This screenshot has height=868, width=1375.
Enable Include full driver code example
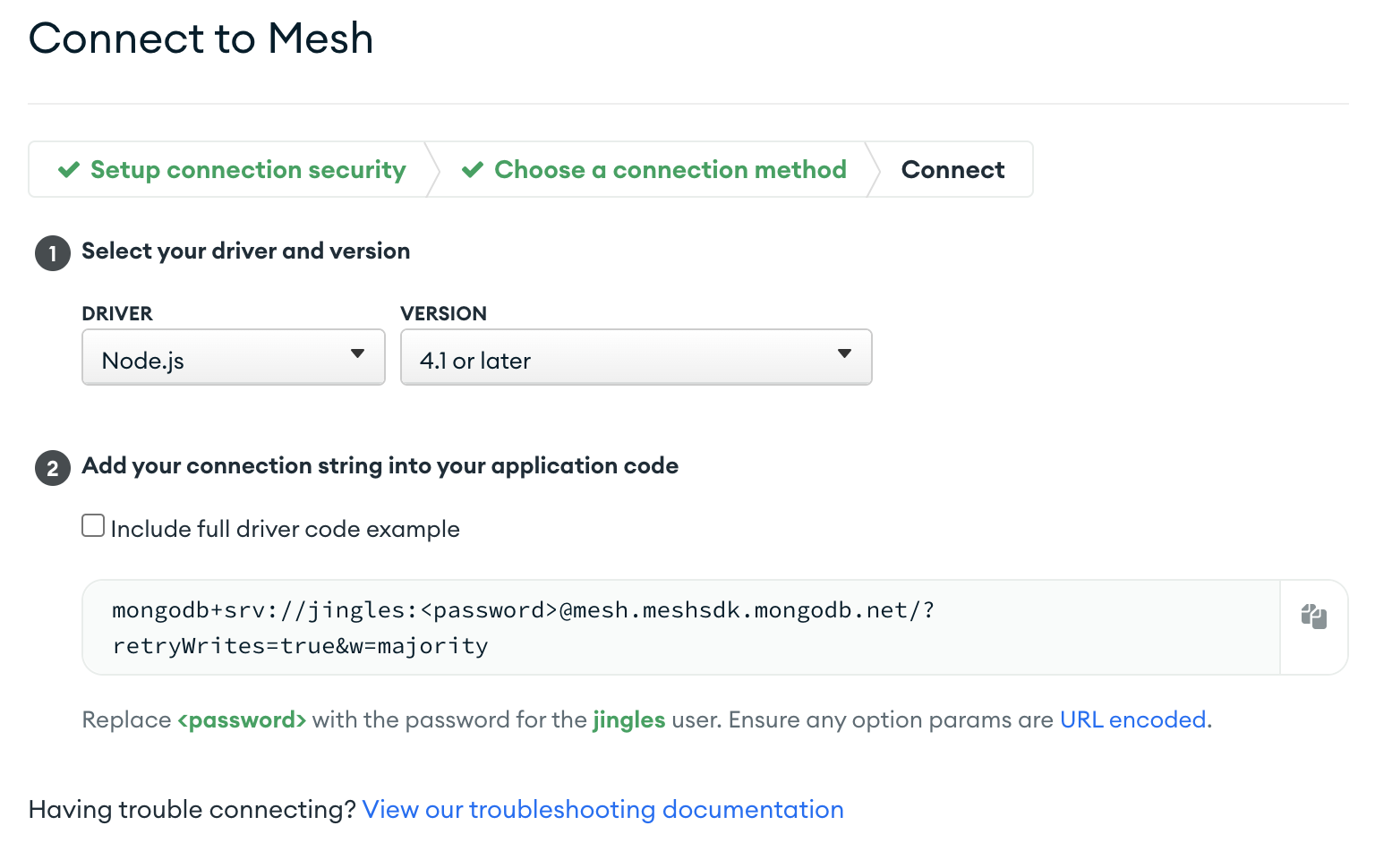point(93,525)
